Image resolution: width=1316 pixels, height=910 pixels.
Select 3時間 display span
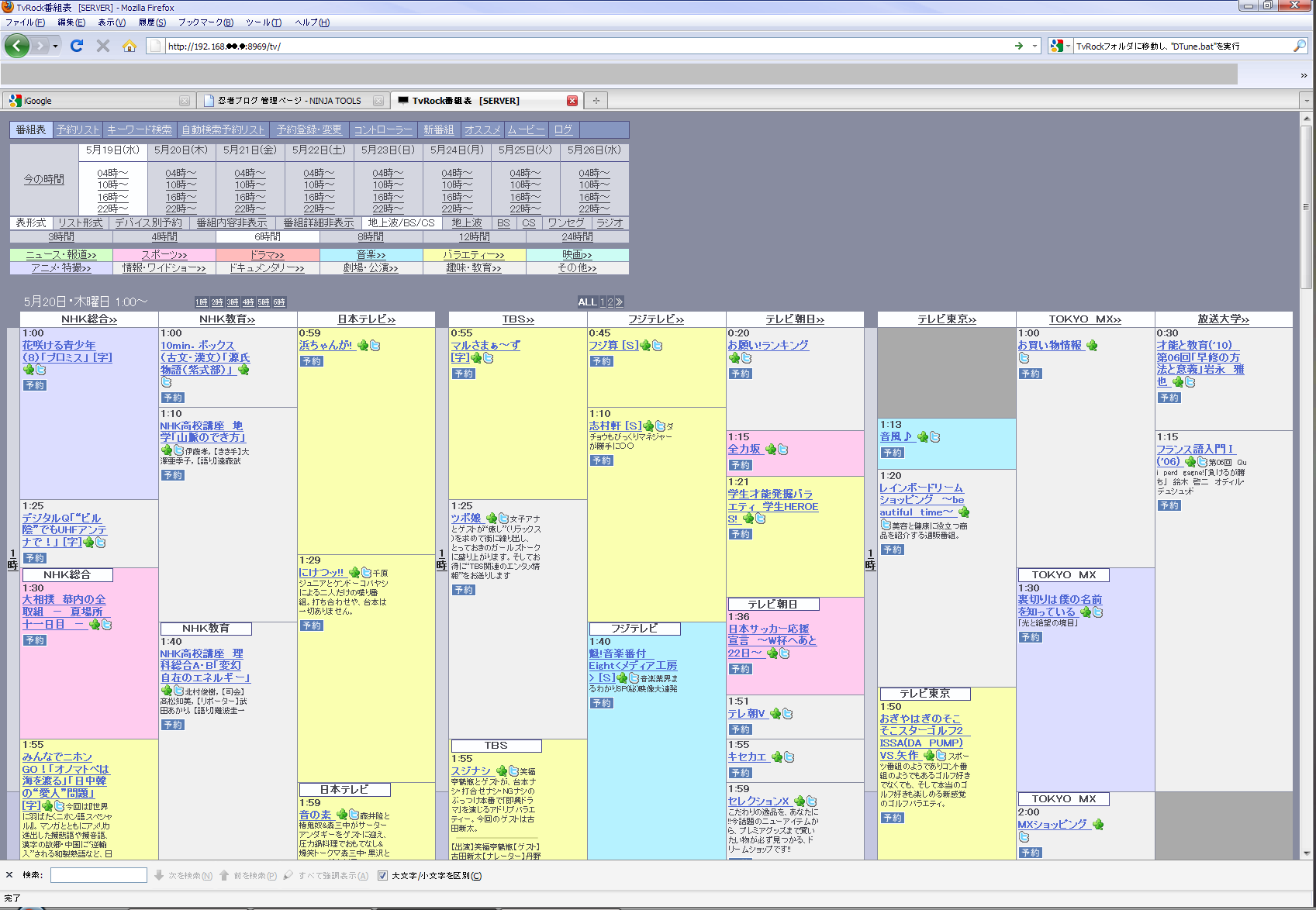pyautogui.click(x=61, y=236)
